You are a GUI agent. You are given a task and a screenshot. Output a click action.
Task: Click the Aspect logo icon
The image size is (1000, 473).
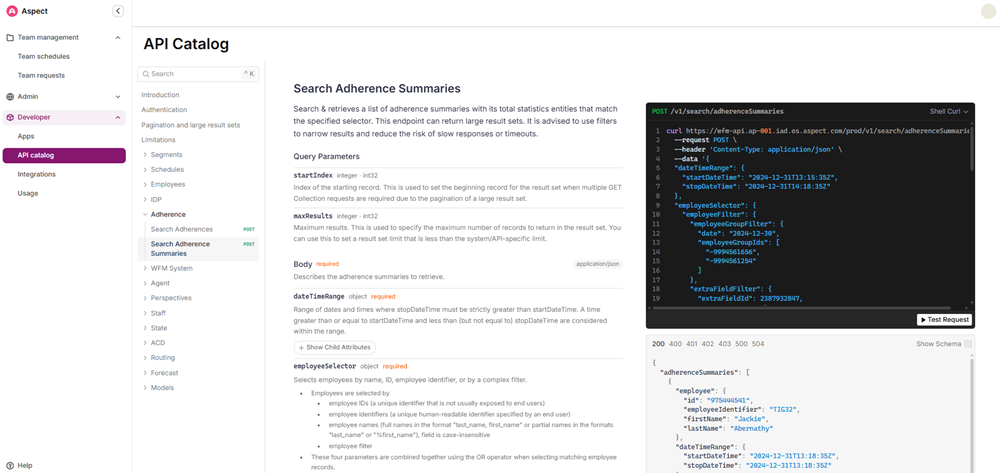tap(11, 11)
